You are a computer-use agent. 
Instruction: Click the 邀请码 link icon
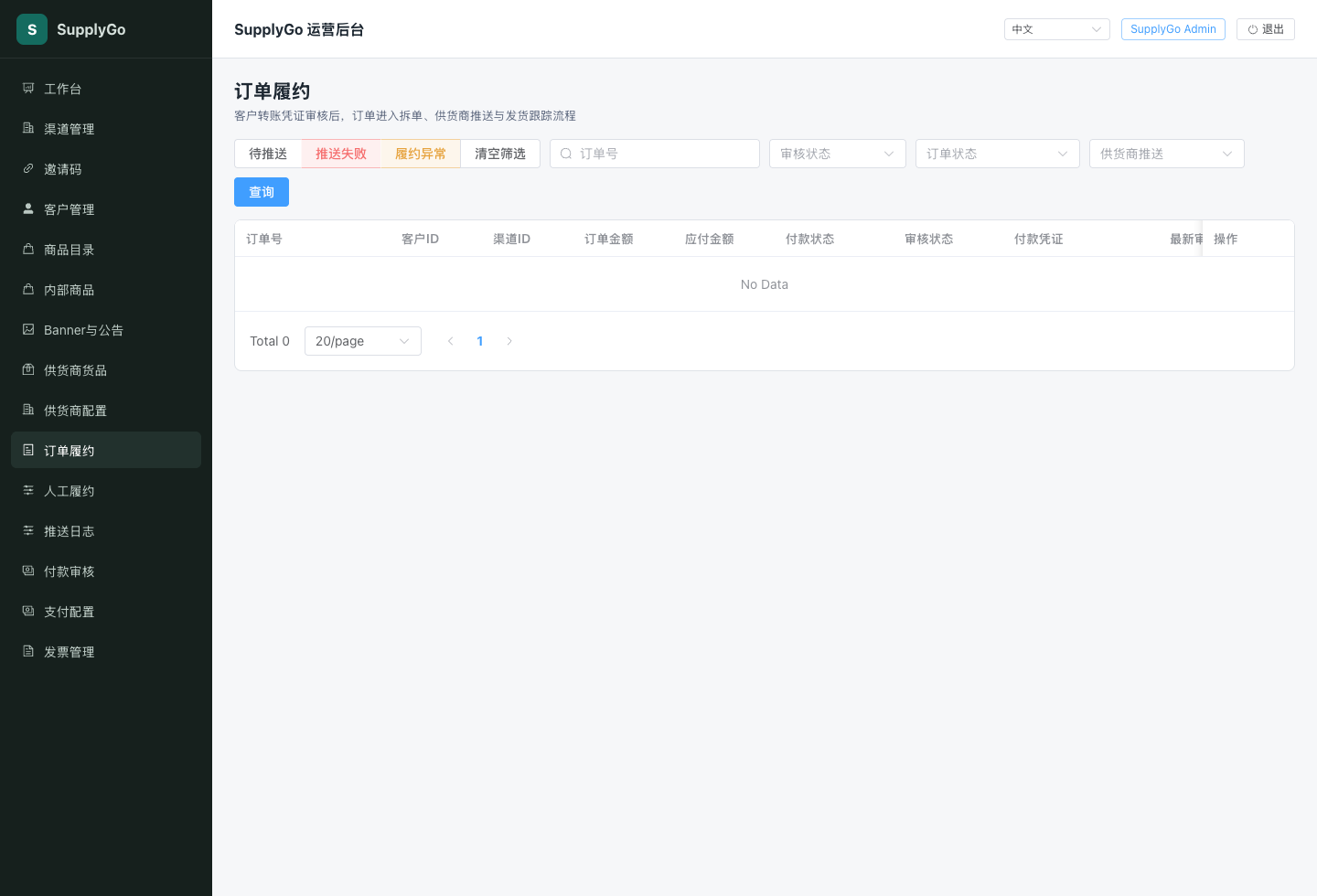click(28, 168)
